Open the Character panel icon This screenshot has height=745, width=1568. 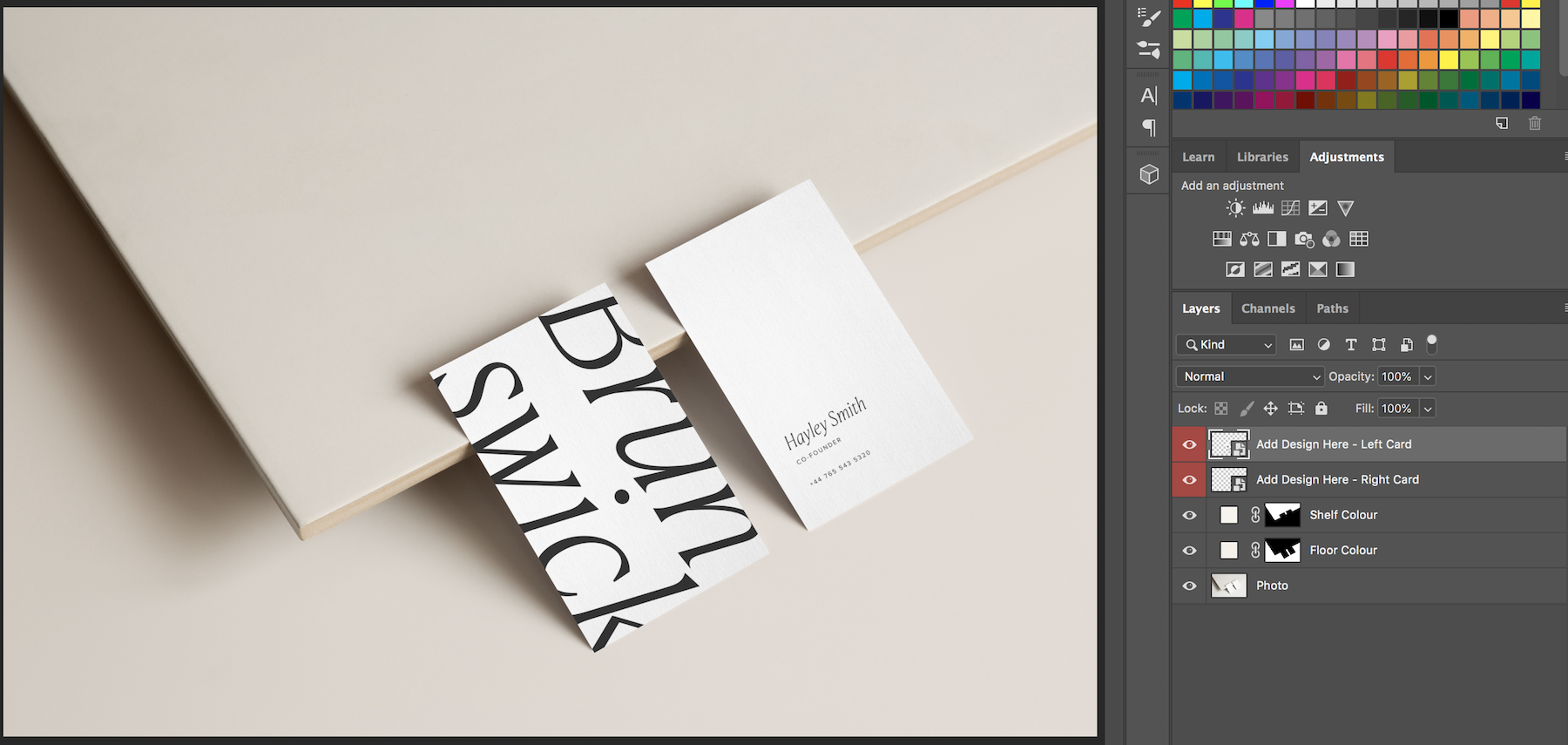[x=1149, y=95]
